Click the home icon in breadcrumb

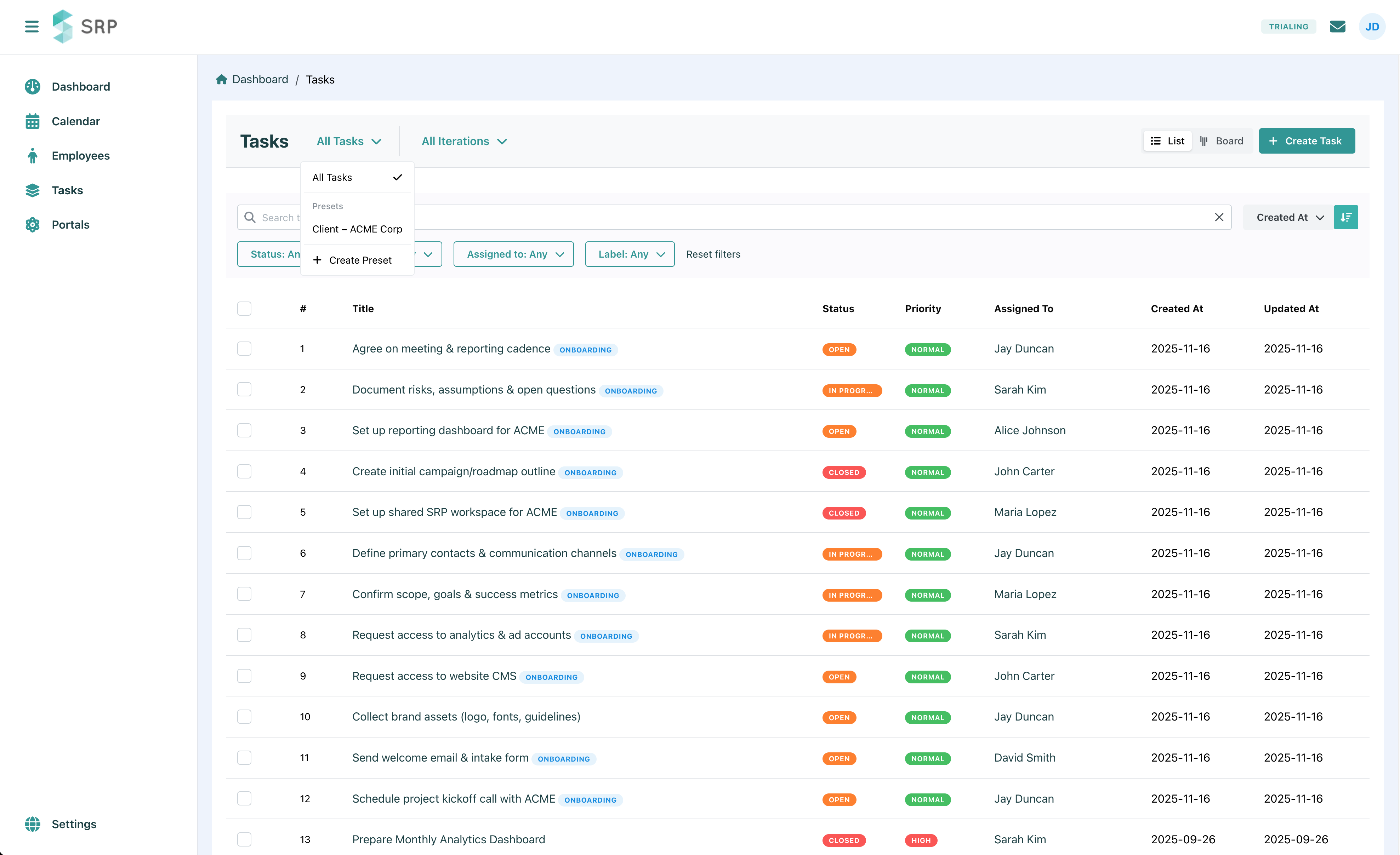point(222,80)
